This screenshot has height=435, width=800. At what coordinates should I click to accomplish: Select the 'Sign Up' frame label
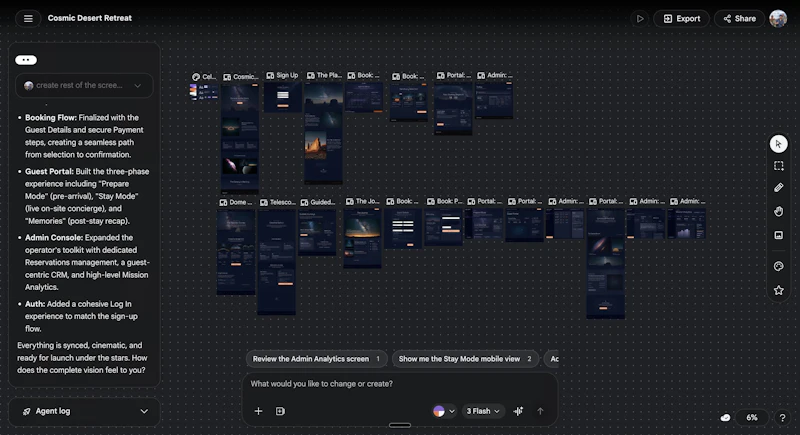point(287,75)
